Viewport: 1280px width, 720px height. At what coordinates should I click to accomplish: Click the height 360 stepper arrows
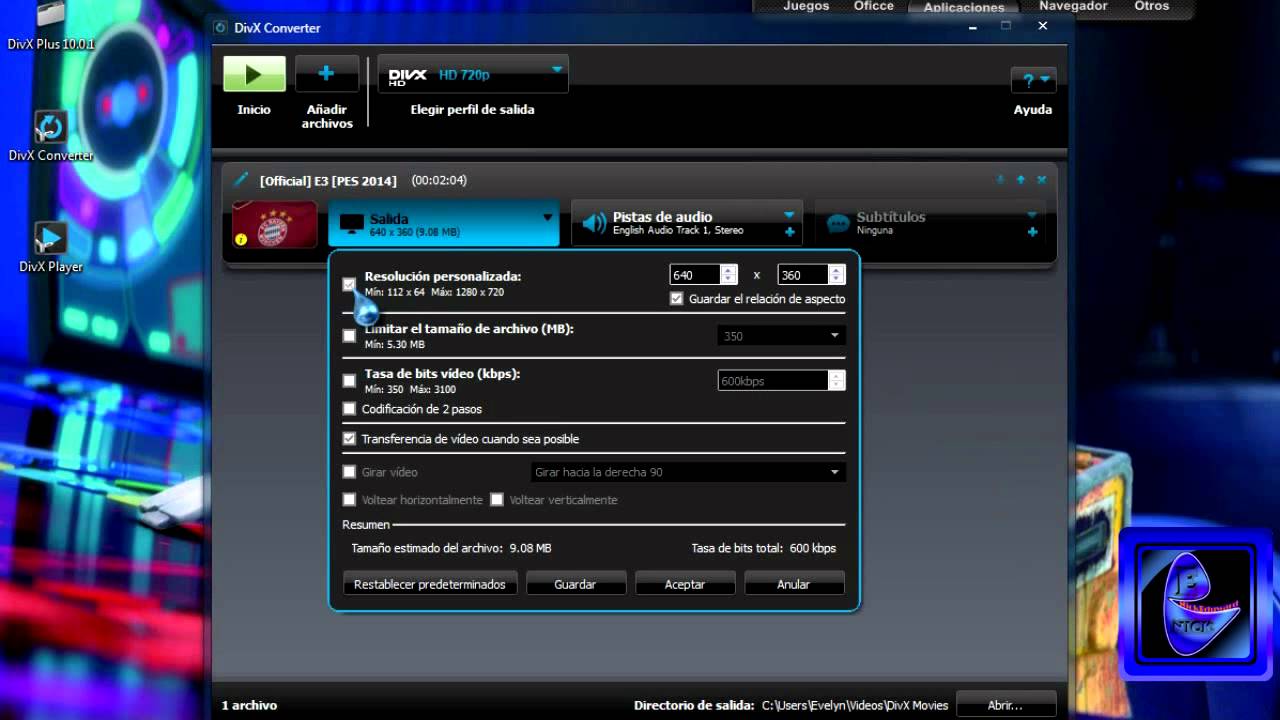click(837, 274)
